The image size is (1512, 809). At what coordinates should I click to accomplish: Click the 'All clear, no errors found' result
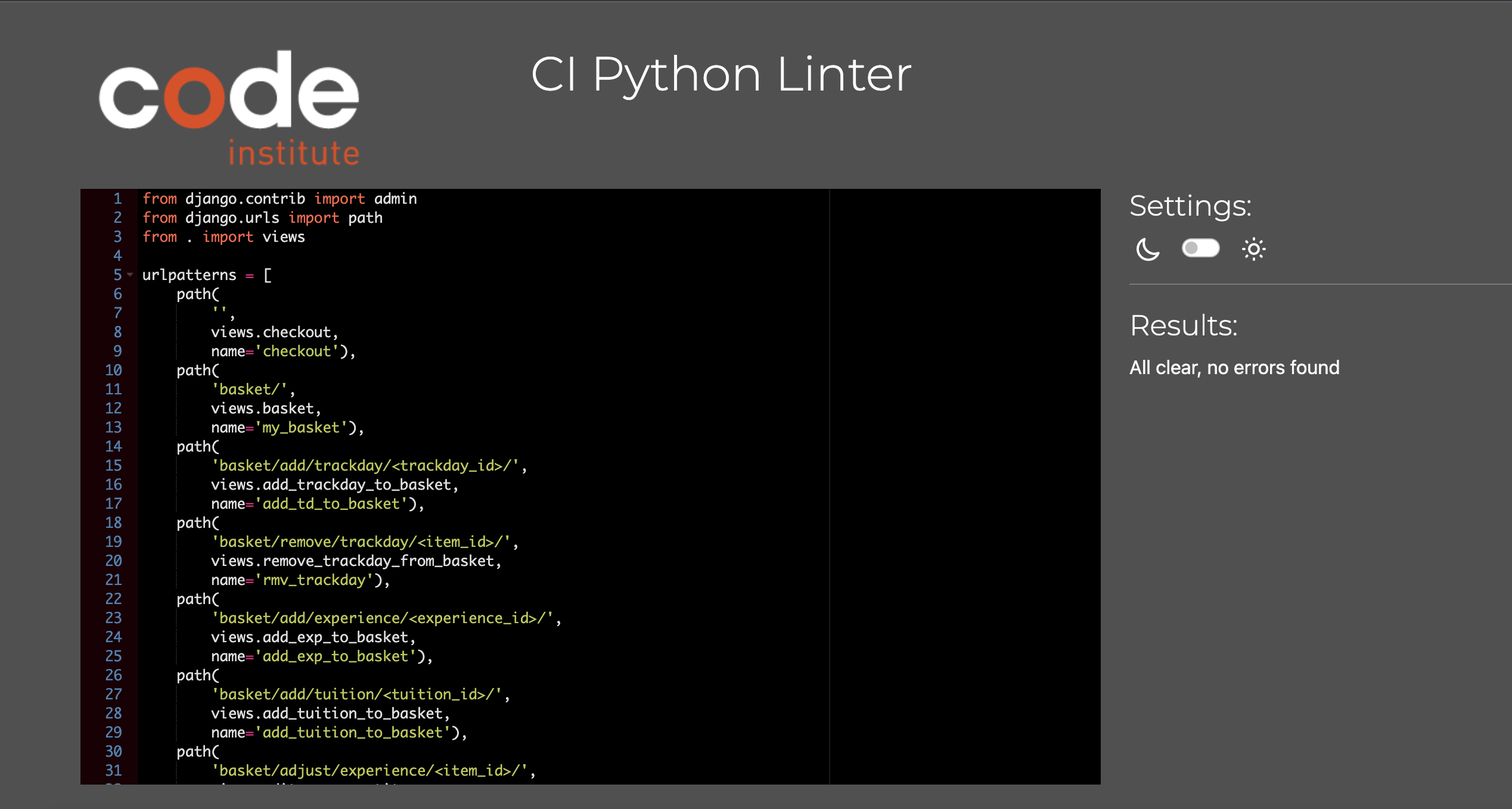[1234, 368]
